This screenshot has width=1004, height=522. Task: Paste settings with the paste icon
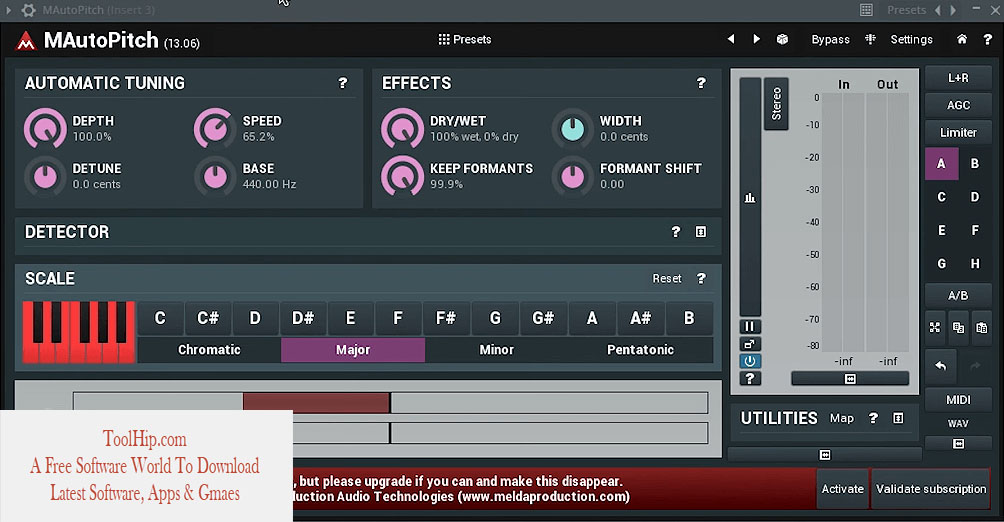982,327
